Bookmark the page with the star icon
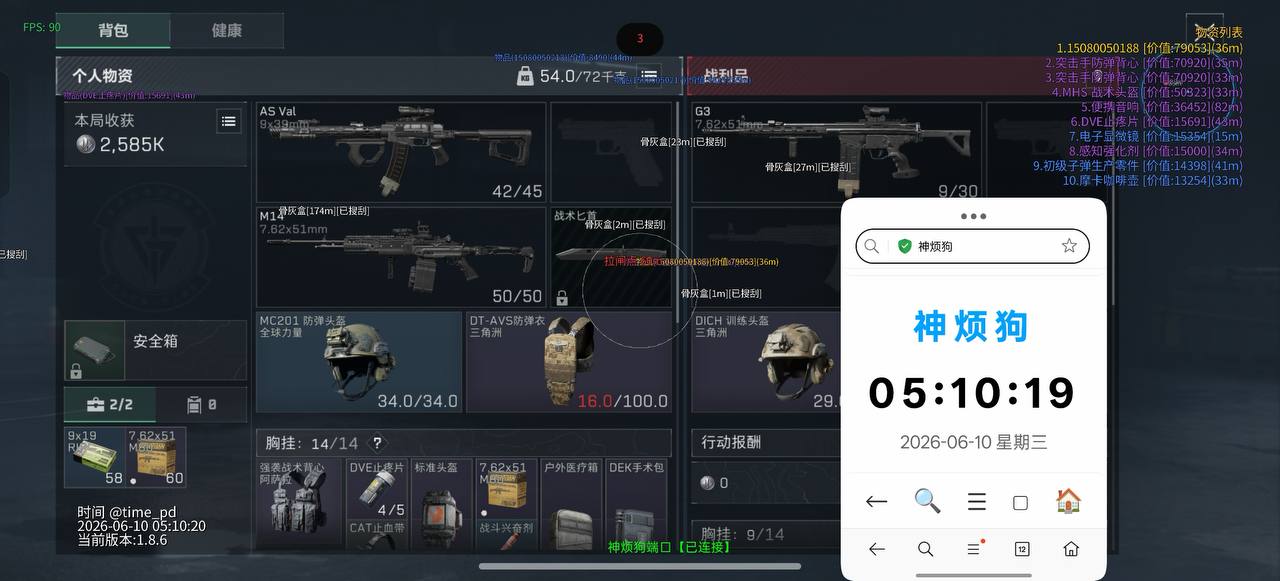 tap(1069, 246)
